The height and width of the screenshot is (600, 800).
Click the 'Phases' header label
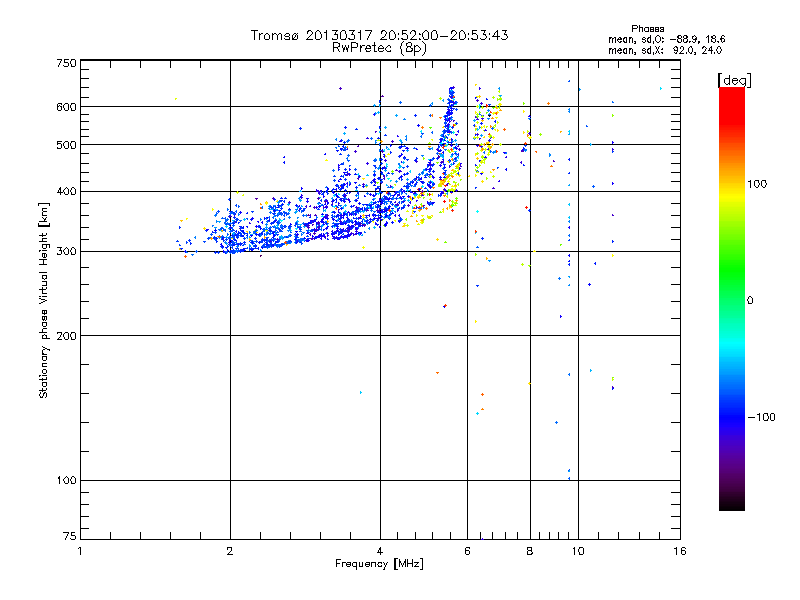[x=647, y=29]
